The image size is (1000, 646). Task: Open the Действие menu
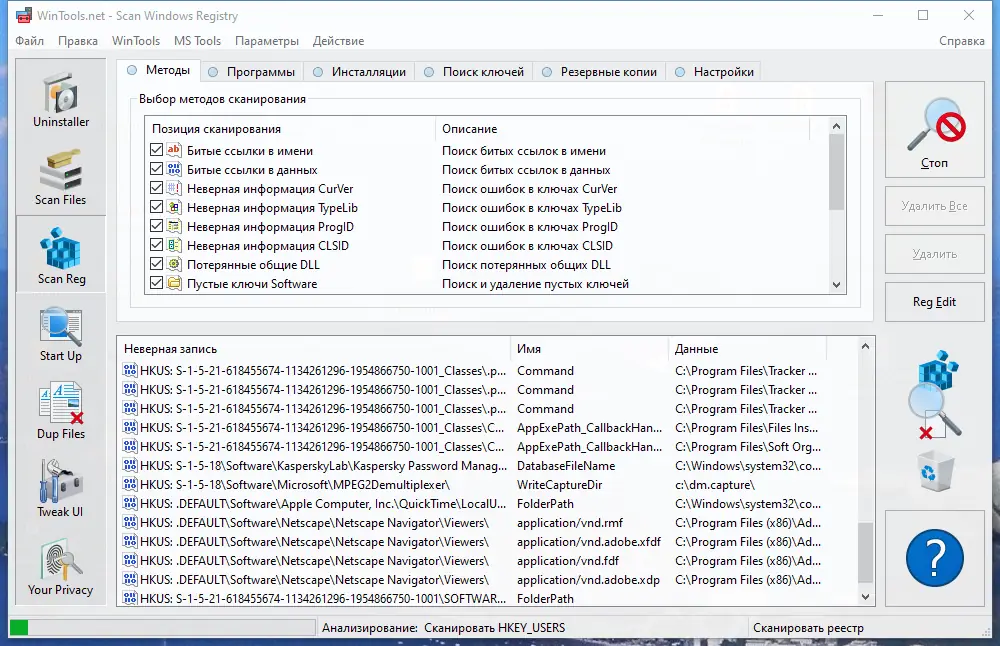[x=339, y=41]
